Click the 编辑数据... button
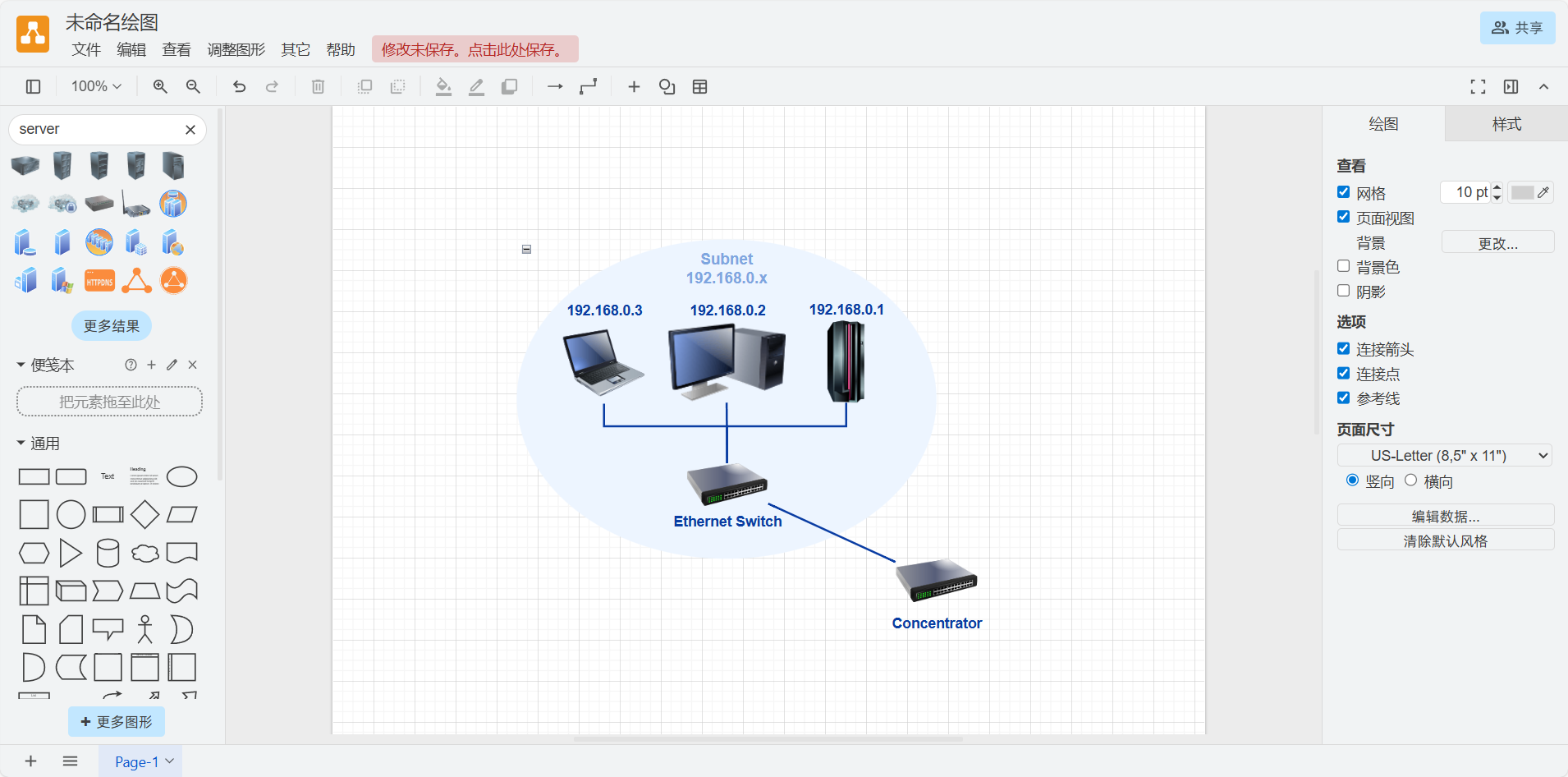Image resolution: width=1568 pixels, height=777 pixels. click(x=1446, y=516)
